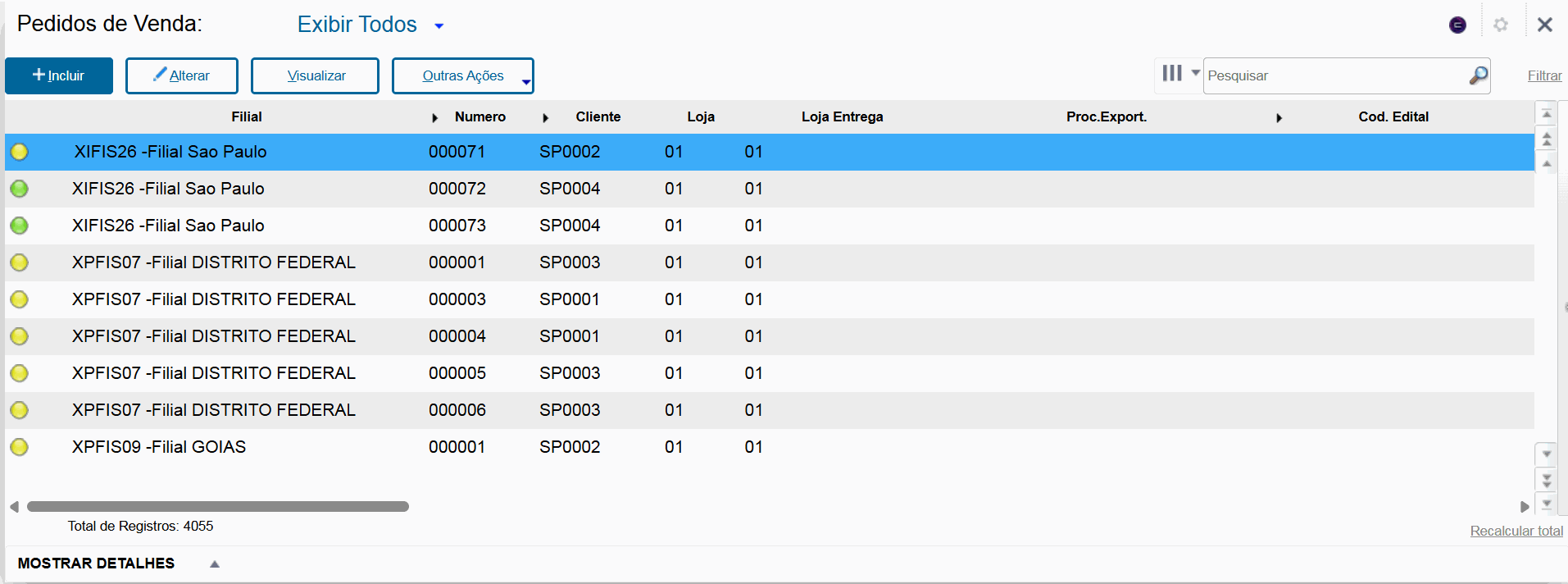Jump to last record scroll button
The image size is (1568, 584).
coord(1546,504)
